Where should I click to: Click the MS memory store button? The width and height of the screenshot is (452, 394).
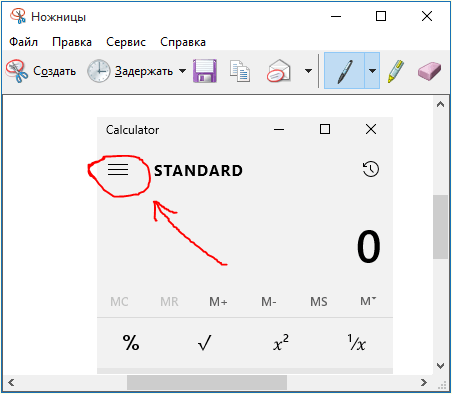319,302
